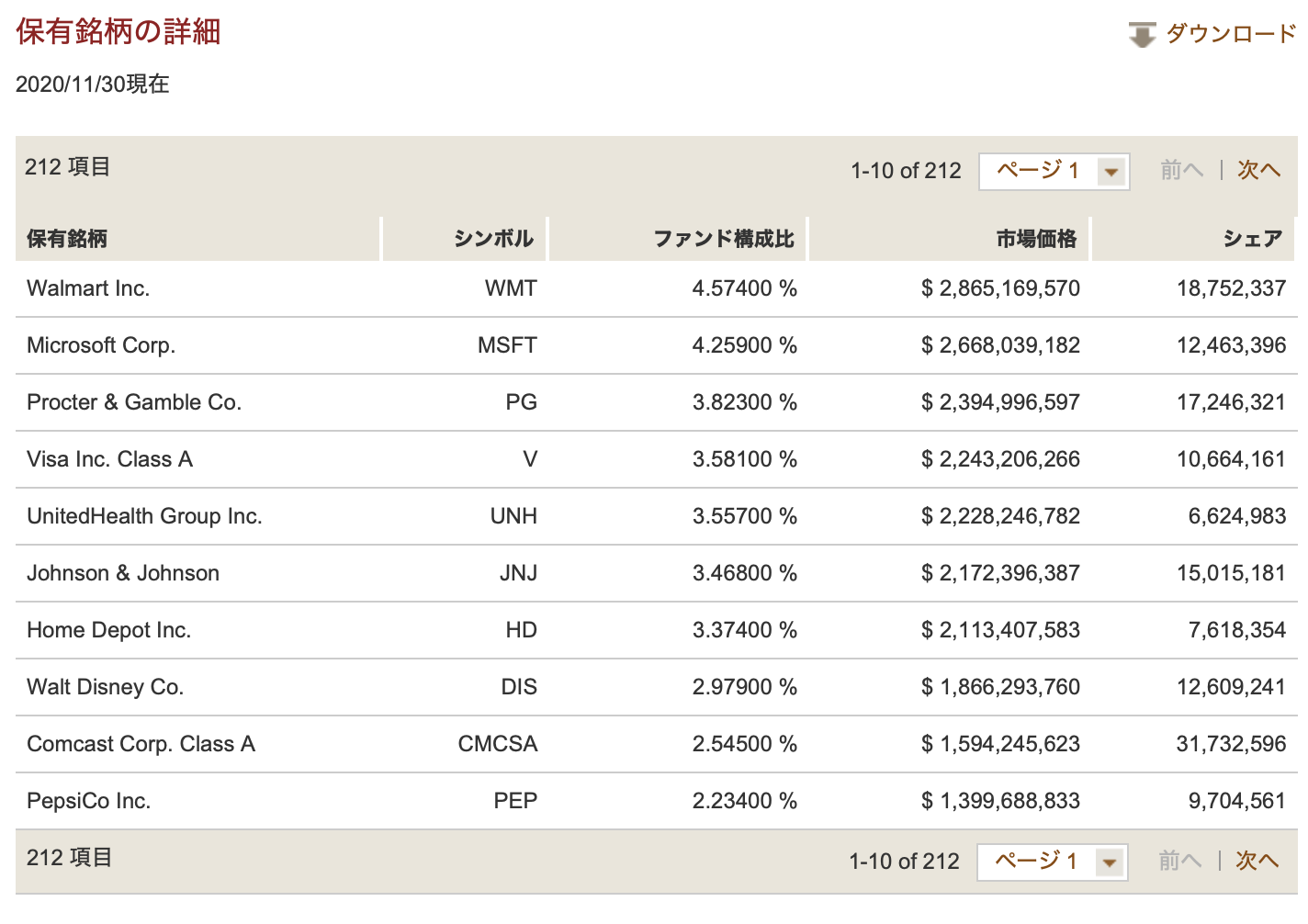1308x924 pixels.
Task: Click the bottom 前へ link
Action: click(x=1179, y=862)
